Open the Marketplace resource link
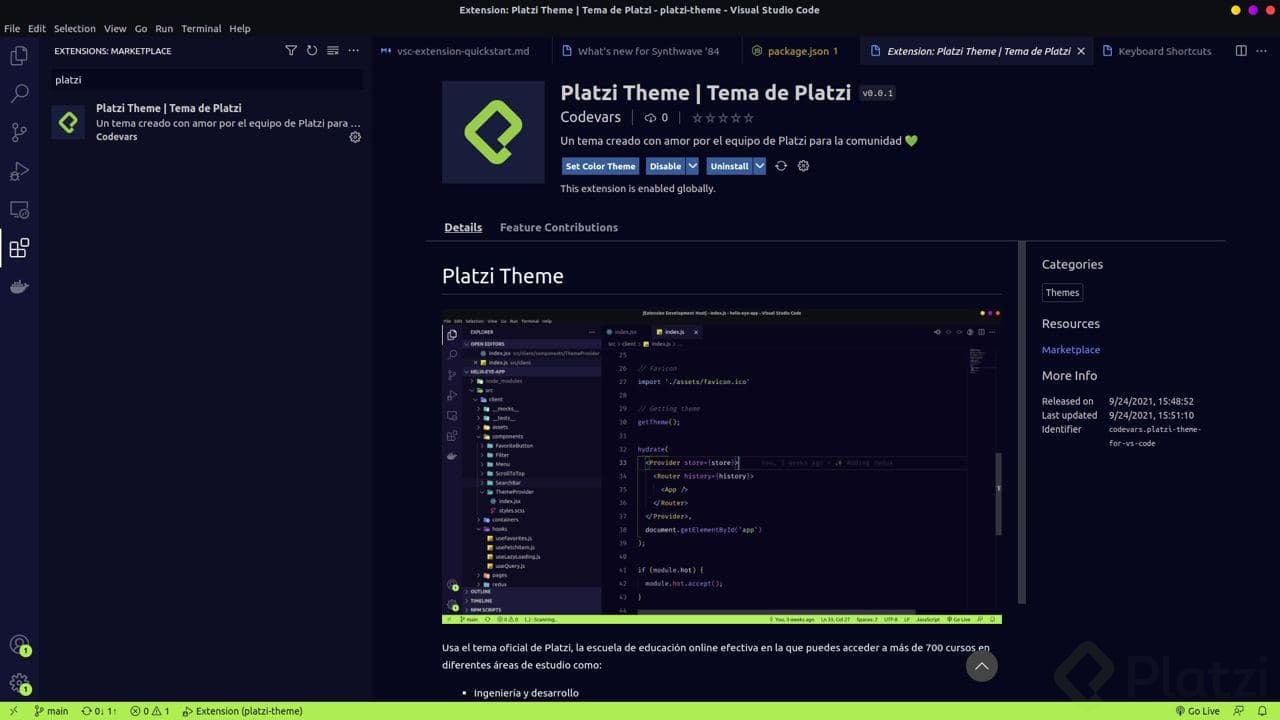This screenshot has width=1280, height=720. point(1071,350)
